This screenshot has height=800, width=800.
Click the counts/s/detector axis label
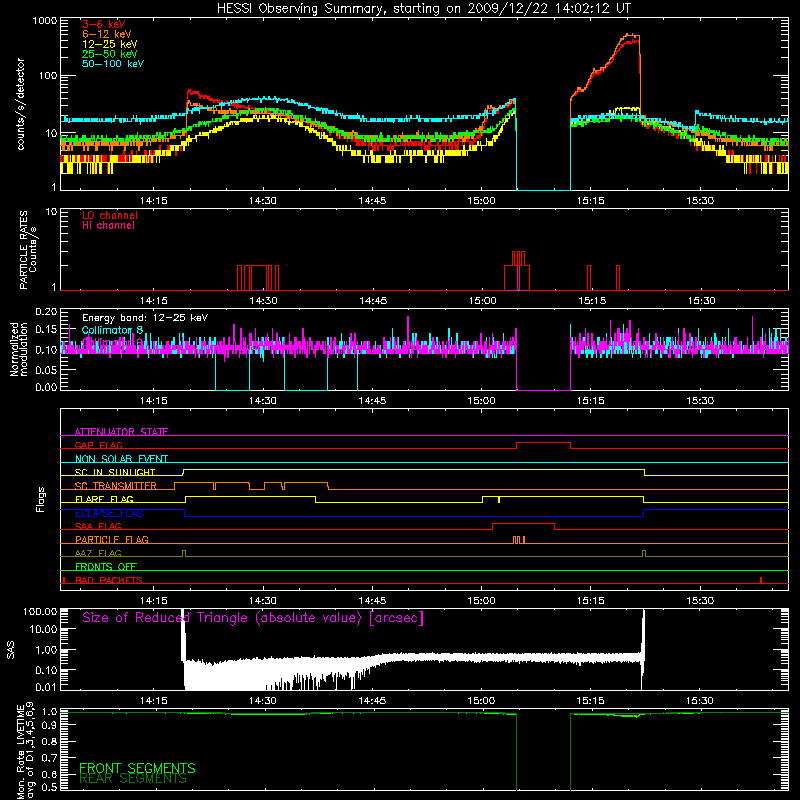(20, 104)
